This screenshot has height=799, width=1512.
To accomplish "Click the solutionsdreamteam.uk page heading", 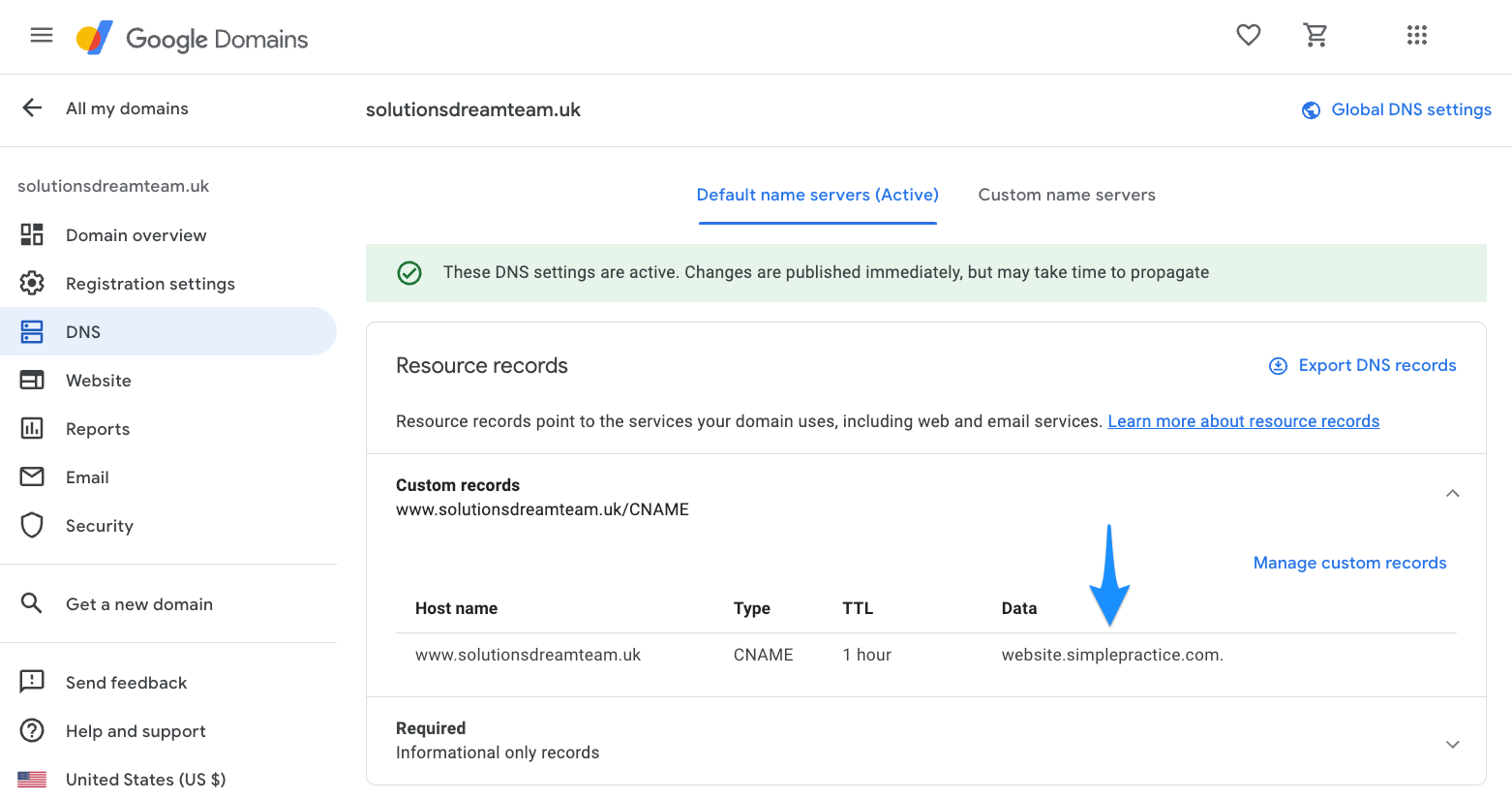I will [473, 109].
